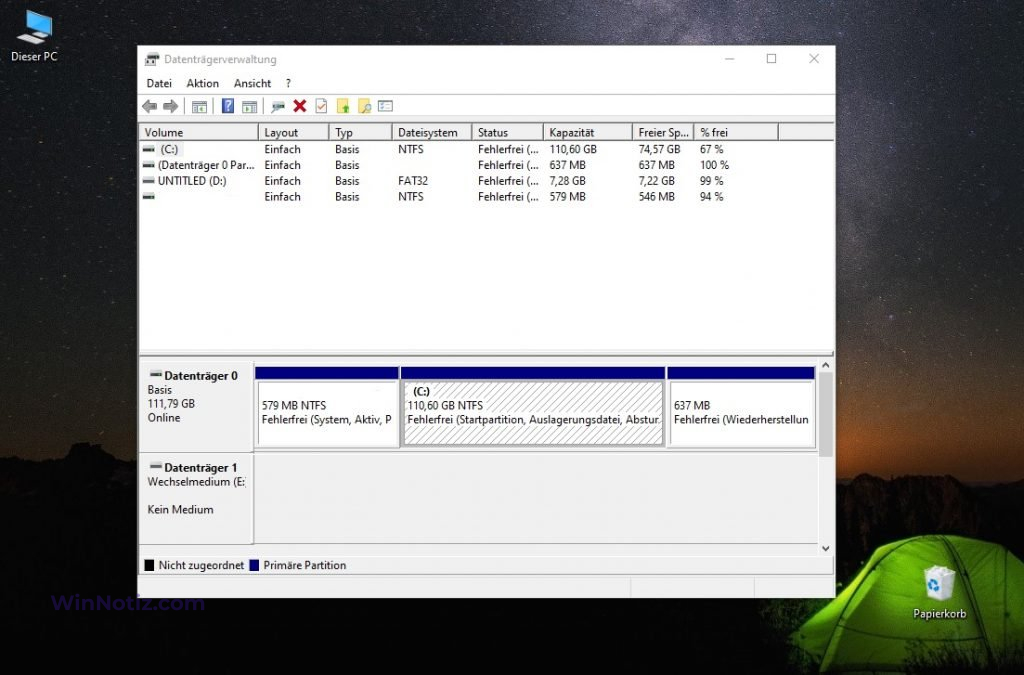Click the red X delete toolbar icon
The width and height of the screenshot is (1024, 675).
coord(300,106)
